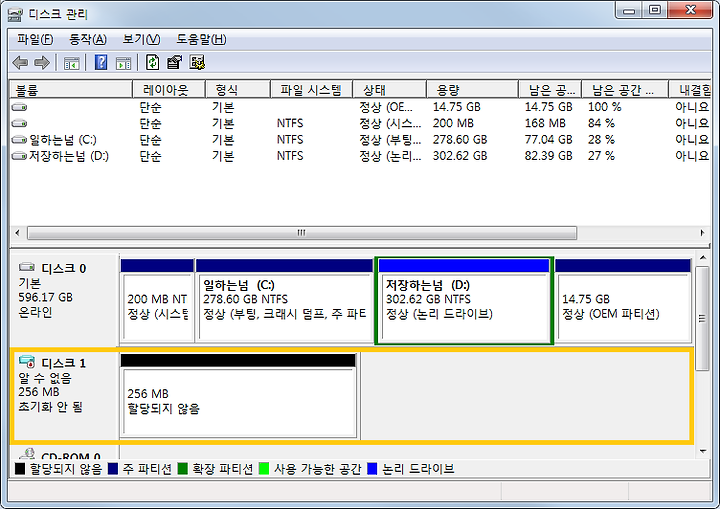Click the left arrow of horizontal scrollbar

(x=17, y=233)
